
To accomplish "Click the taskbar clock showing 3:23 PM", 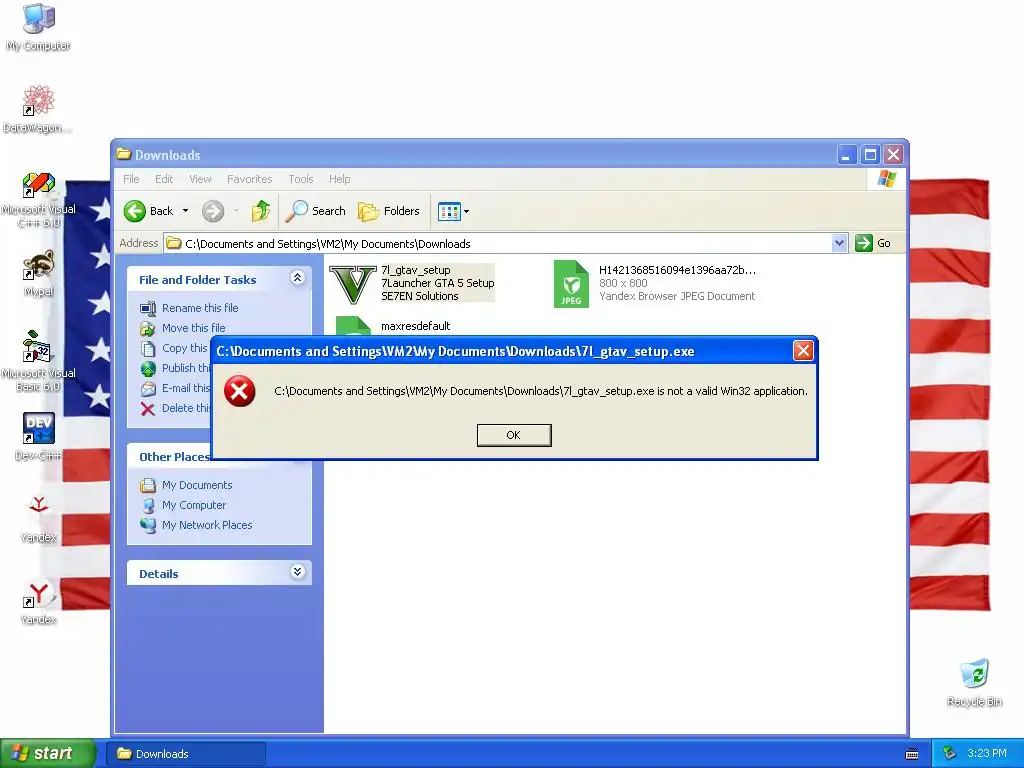I will [x=987, y=754].
